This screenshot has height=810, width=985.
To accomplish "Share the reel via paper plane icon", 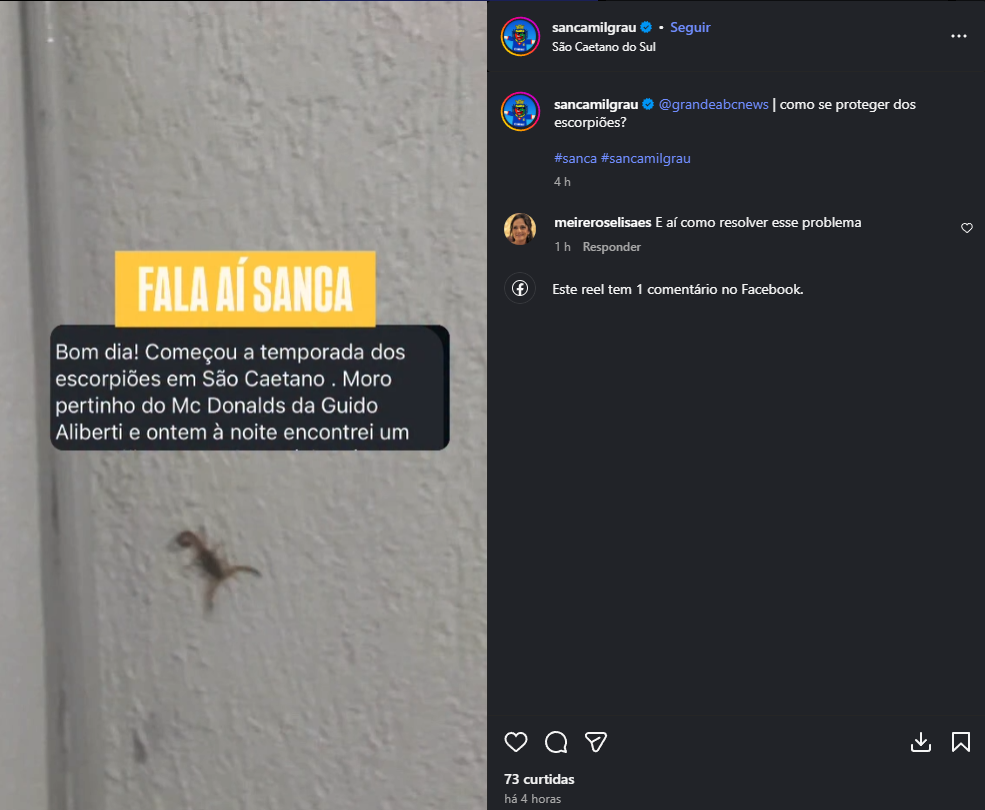I will 596,742.
